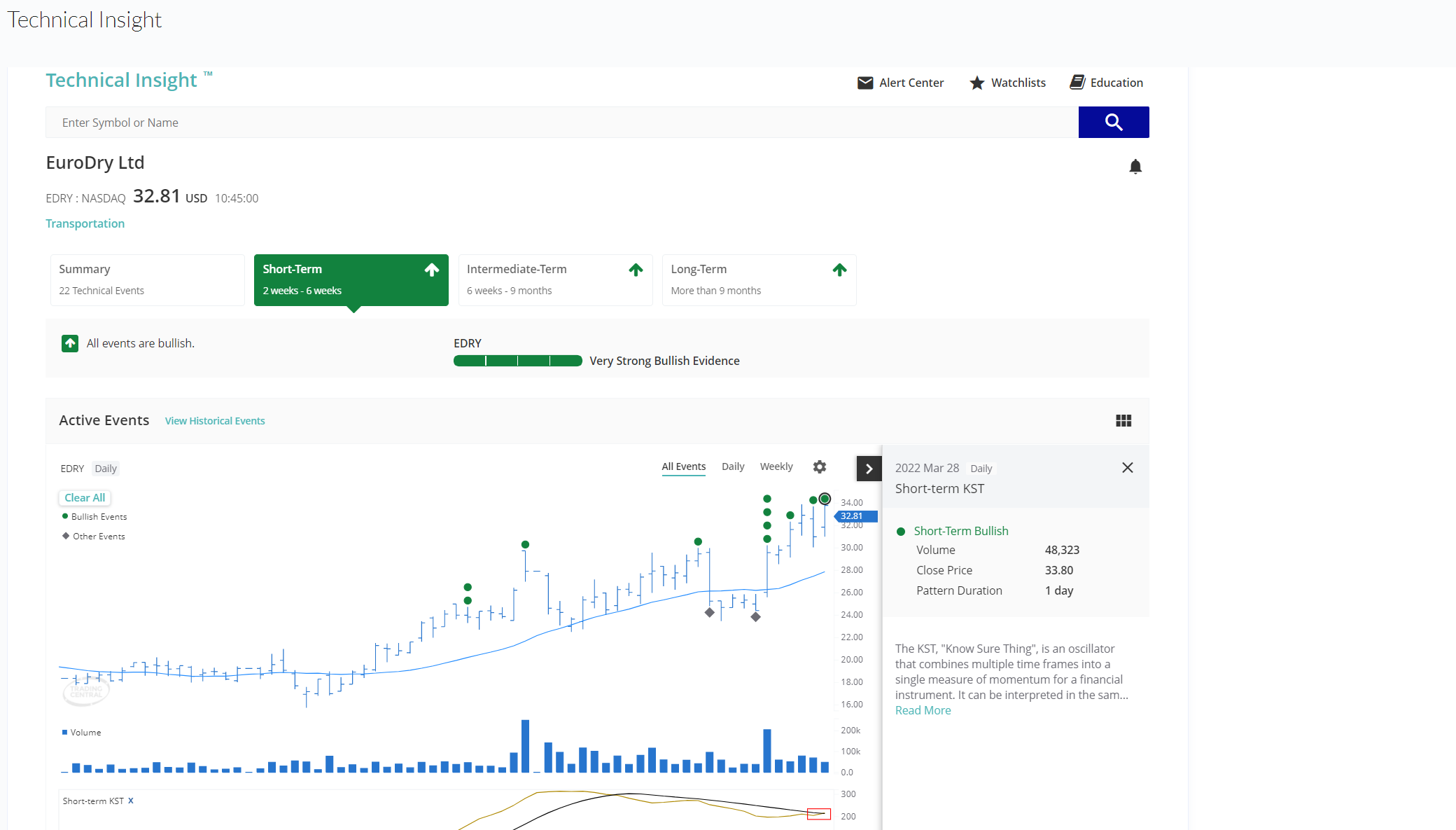Show All Events on the chart

(683, 466)
